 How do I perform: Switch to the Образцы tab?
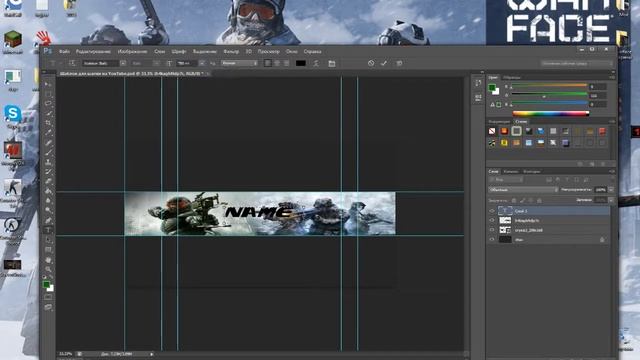[511, 78]
